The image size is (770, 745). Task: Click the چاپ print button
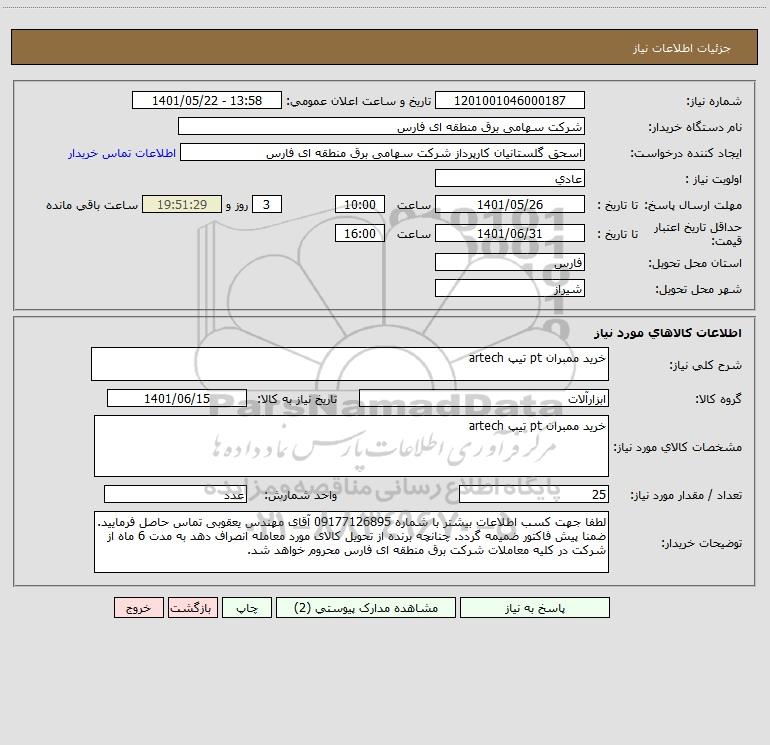[247, 607]
